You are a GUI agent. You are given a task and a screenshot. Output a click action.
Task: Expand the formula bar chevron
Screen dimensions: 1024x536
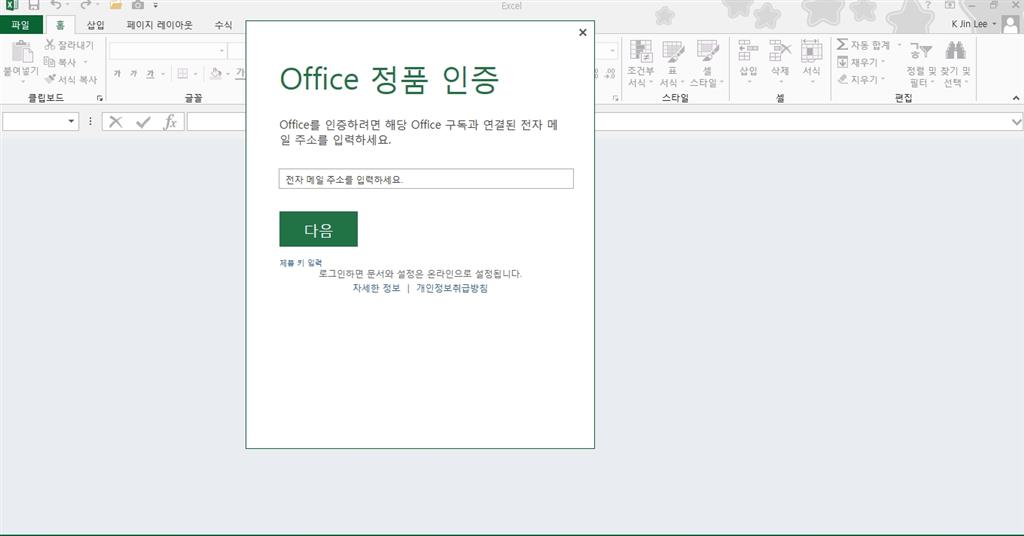tap(1016, 121)
